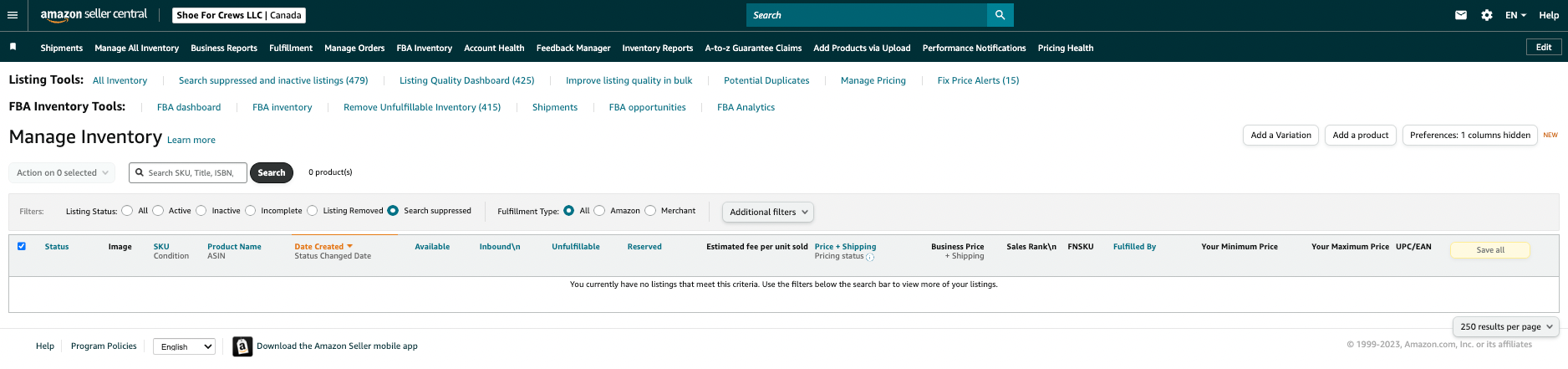The height and width of the screenshot is (369, 1568).
Task: Open the settings gear icon
Action: tap(1487, 15)
